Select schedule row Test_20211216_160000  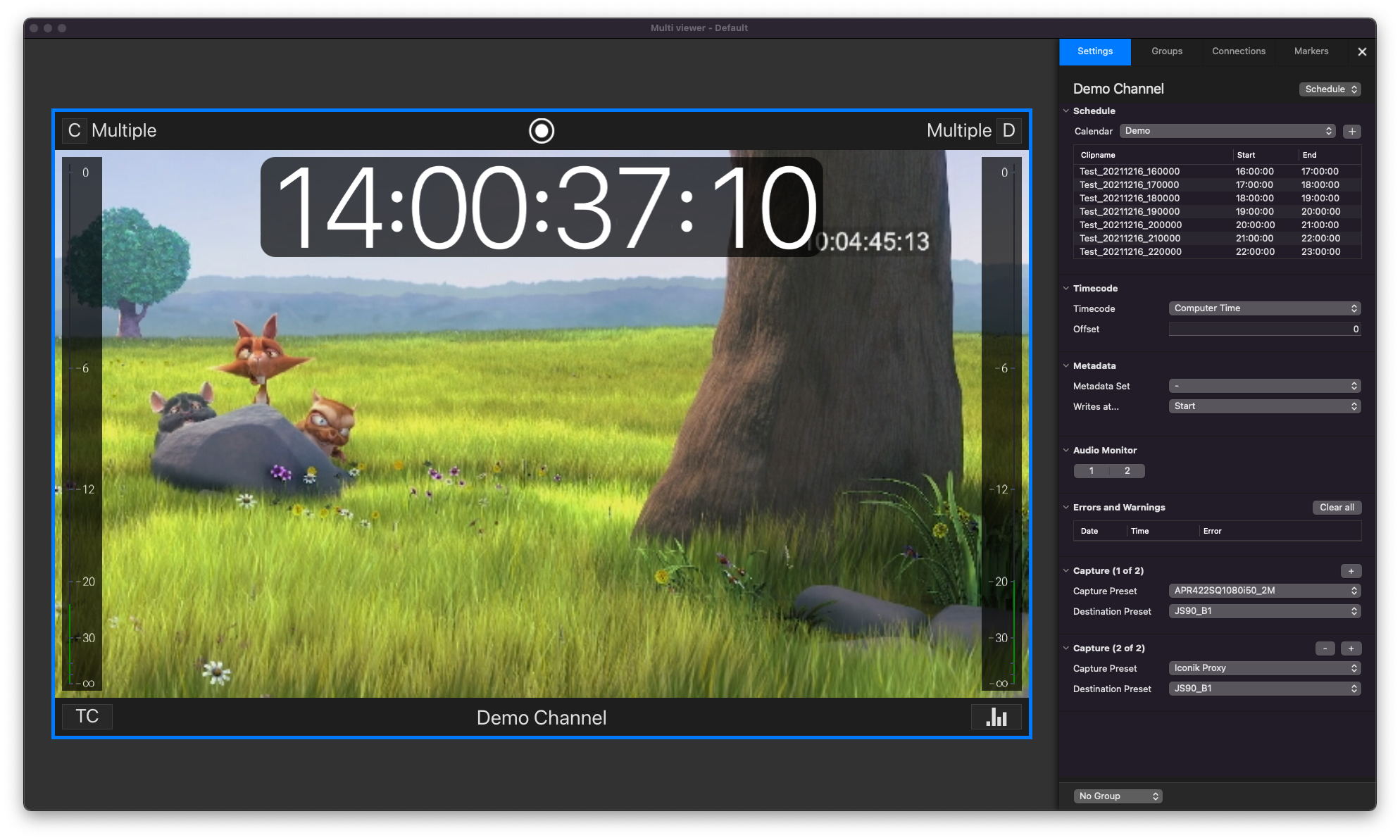(x=1217, y=172)
